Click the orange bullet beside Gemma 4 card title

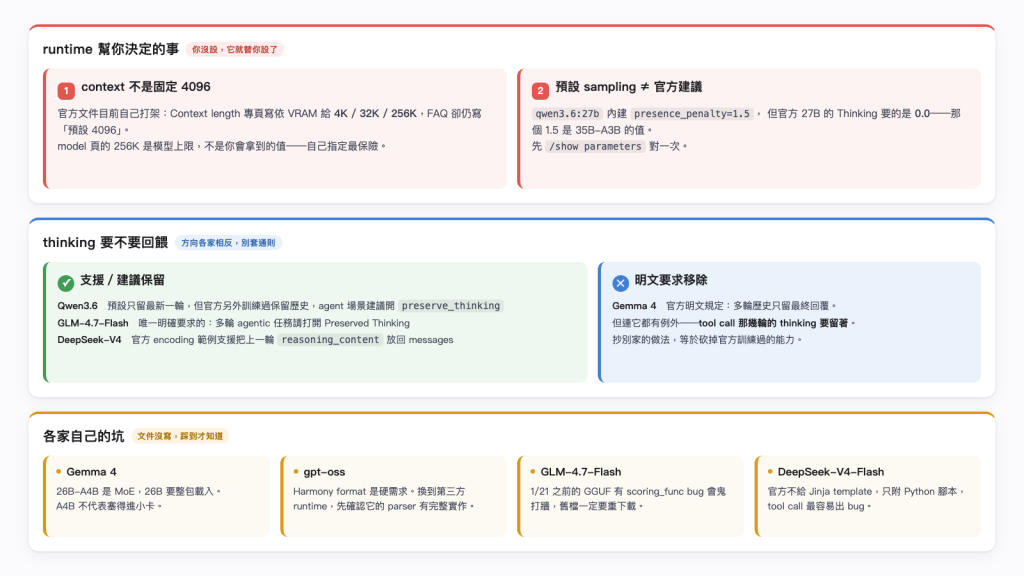coord(59,472)
